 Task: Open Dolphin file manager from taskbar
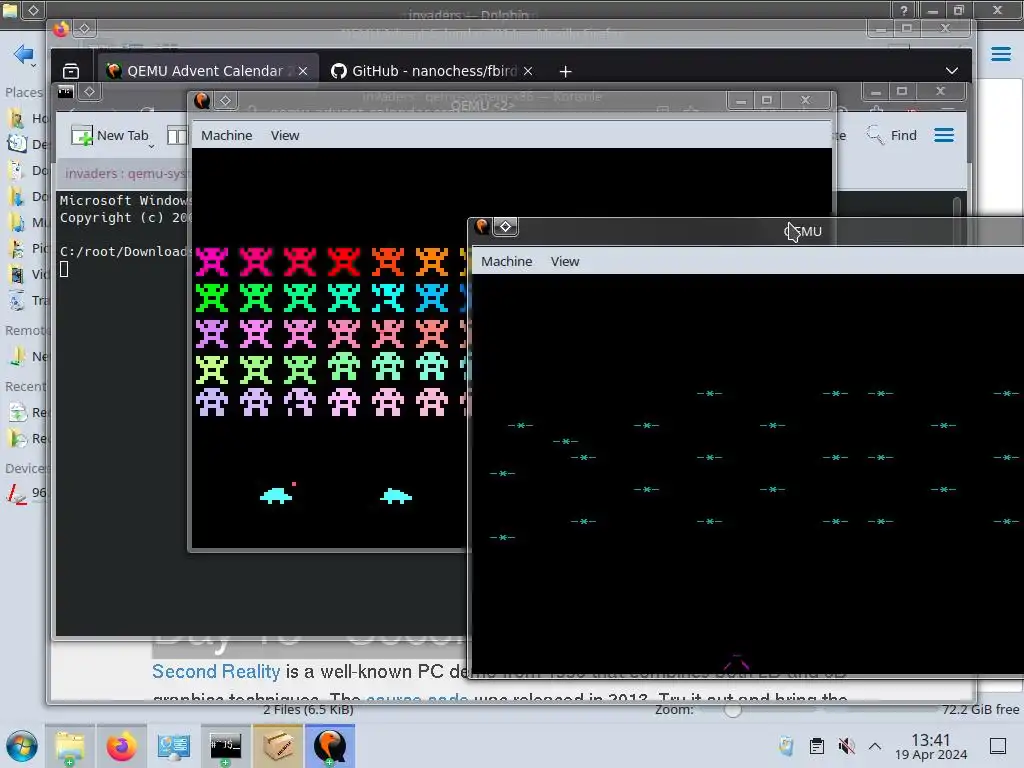tap(70, 746)
